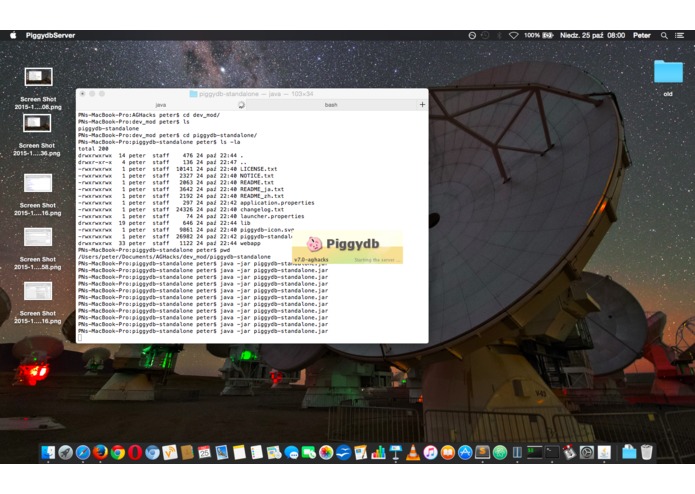Click 'launcher.properties' in terminal output
This screenshot has width=695, height=494.
(x=272, y=216)
